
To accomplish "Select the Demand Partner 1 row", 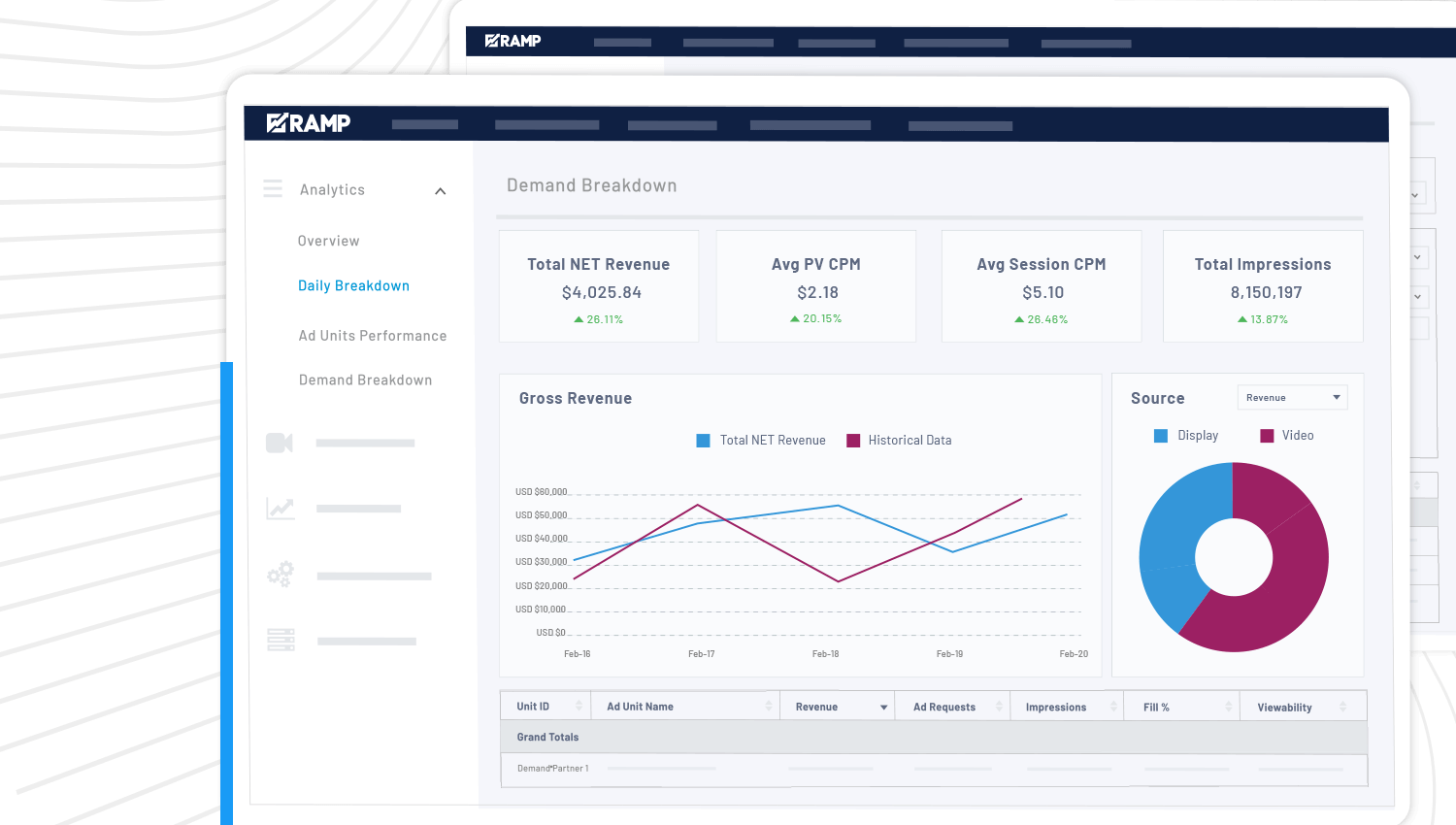I will (x=934, y=769).
